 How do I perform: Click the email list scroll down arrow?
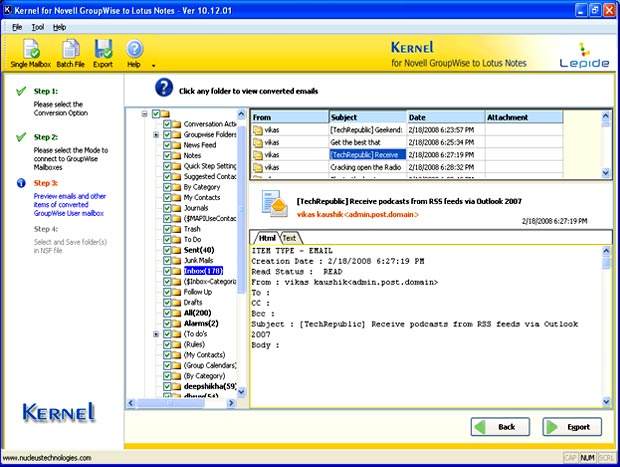coord(605,172)
